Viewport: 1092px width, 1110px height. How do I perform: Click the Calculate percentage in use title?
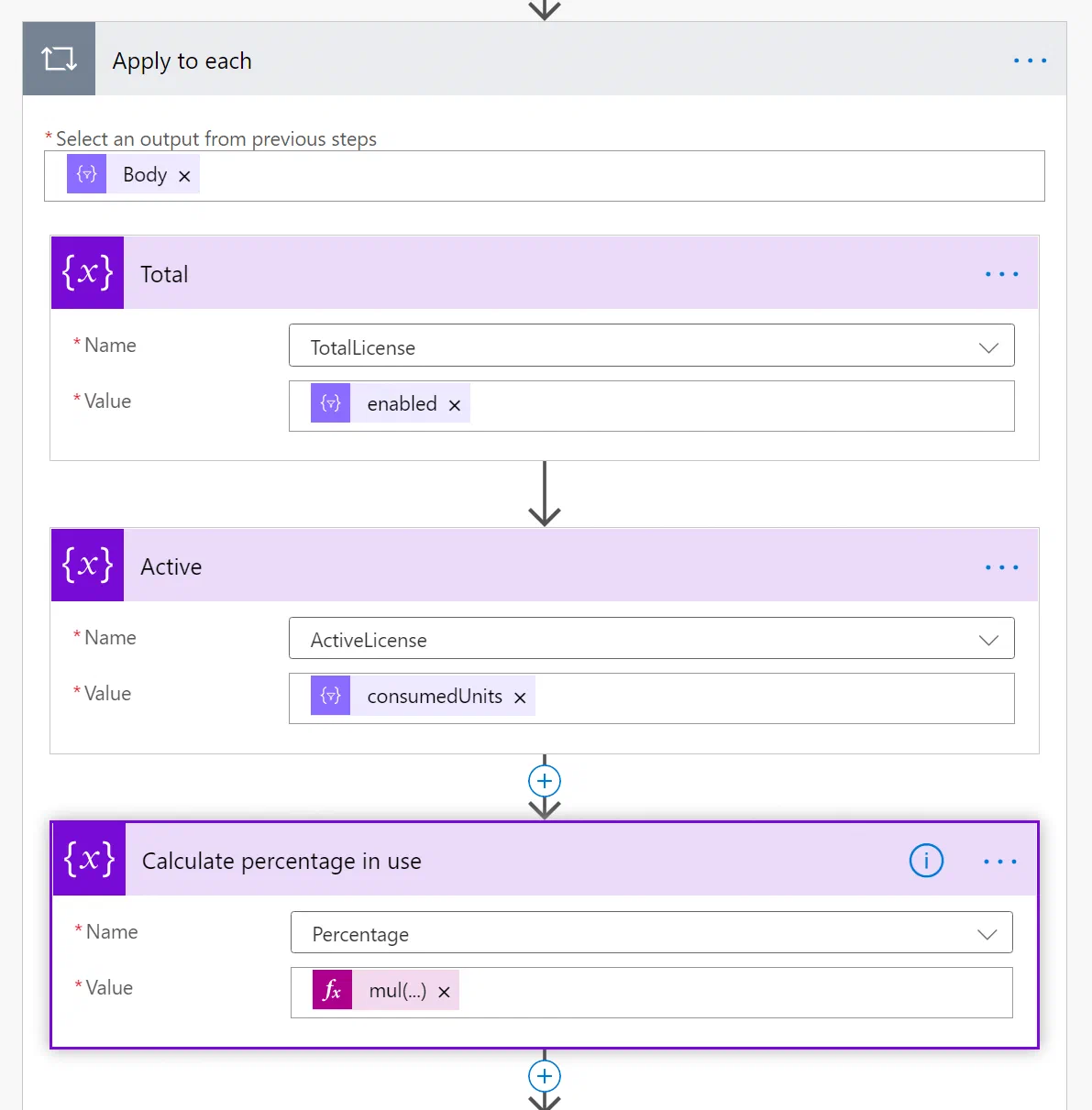281,862
